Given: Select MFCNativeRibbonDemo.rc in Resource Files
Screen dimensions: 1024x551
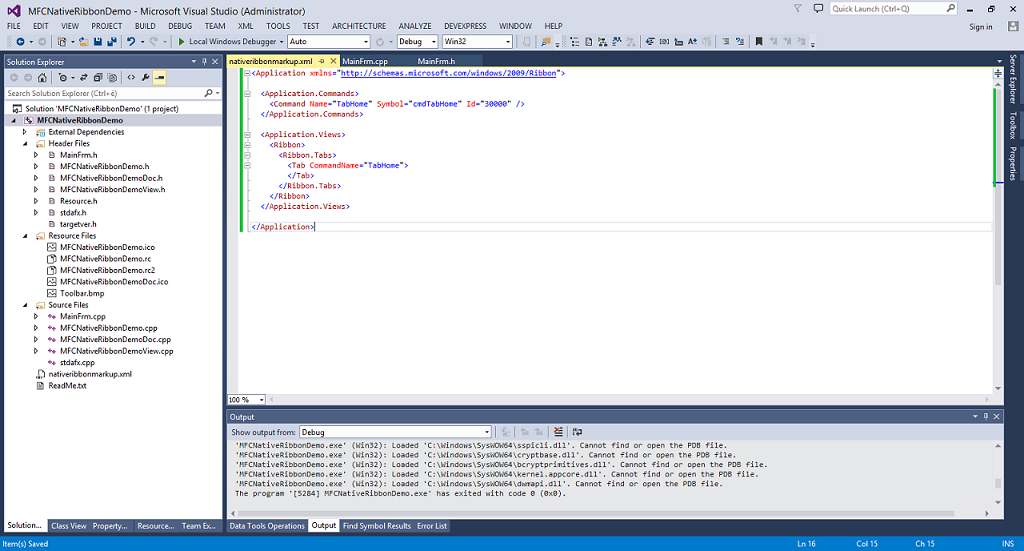Looking at the screenshot, I should point(105,259).
